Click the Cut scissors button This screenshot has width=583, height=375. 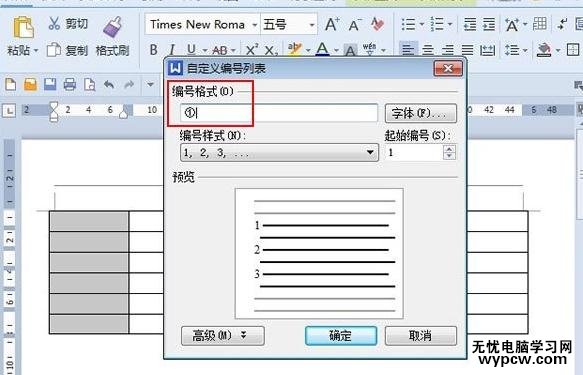pyautogui.click(x=68, y=24)
